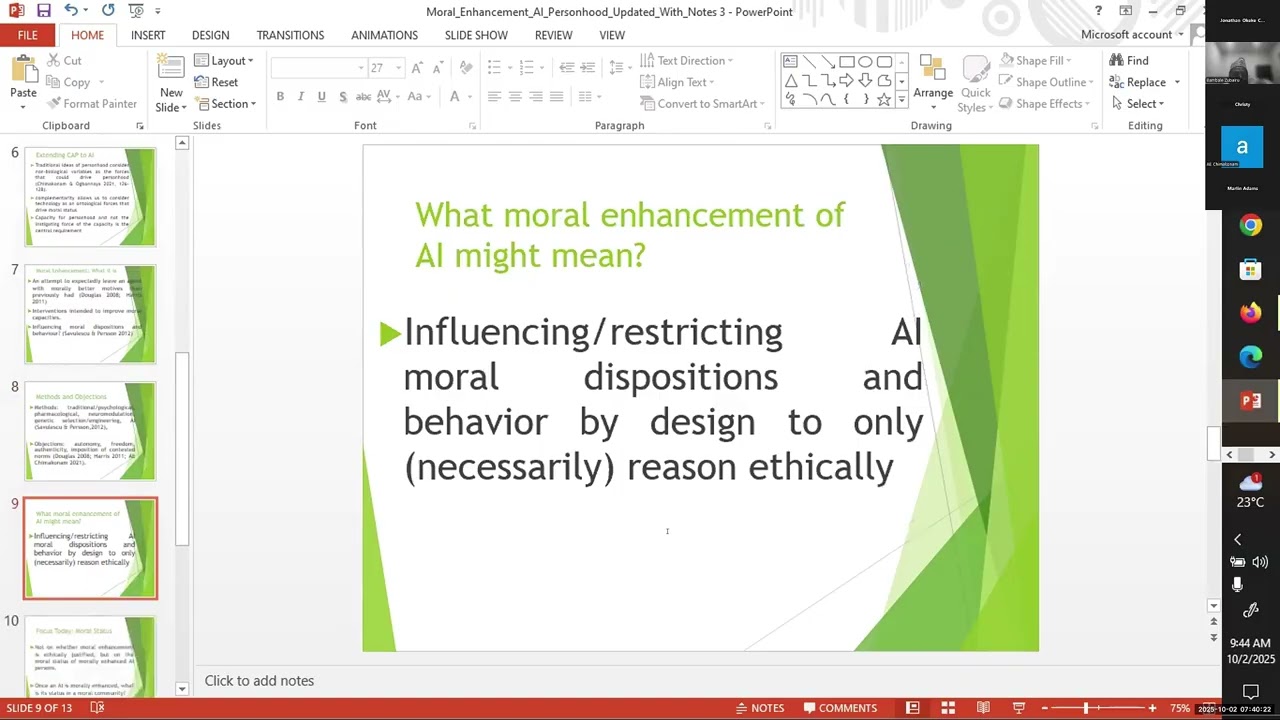Click the Undo arrow icon
Image resolution: width=1280 pixels, height=720 pixels.
pyautogui.click(x=71, y=11)
